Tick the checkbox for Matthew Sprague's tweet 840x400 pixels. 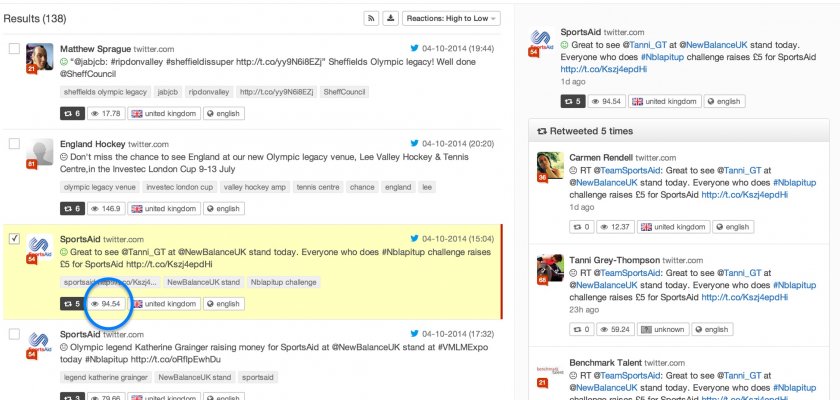(x=14, y=48)
